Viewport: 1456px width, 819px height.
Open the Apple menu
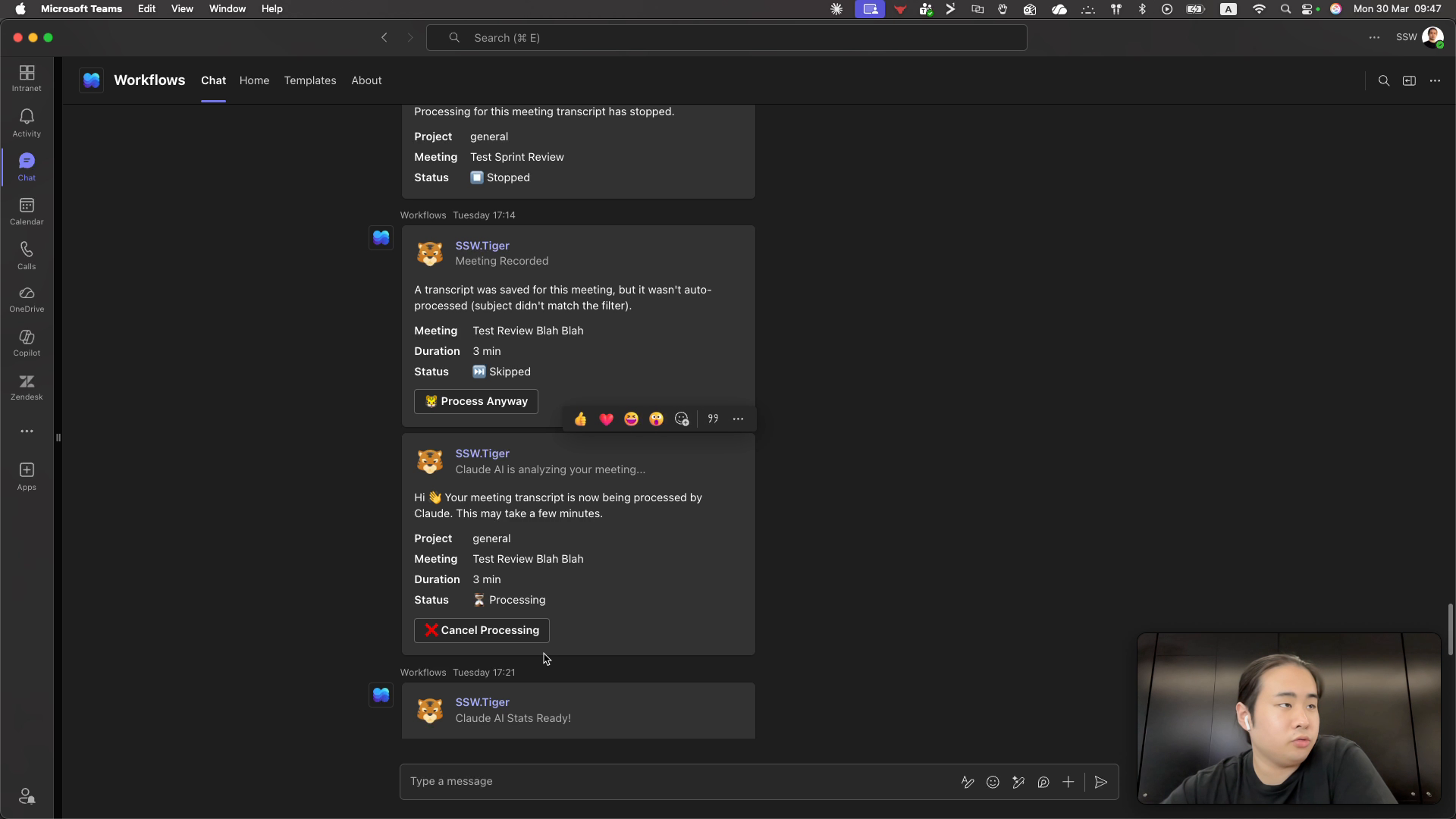20,9
